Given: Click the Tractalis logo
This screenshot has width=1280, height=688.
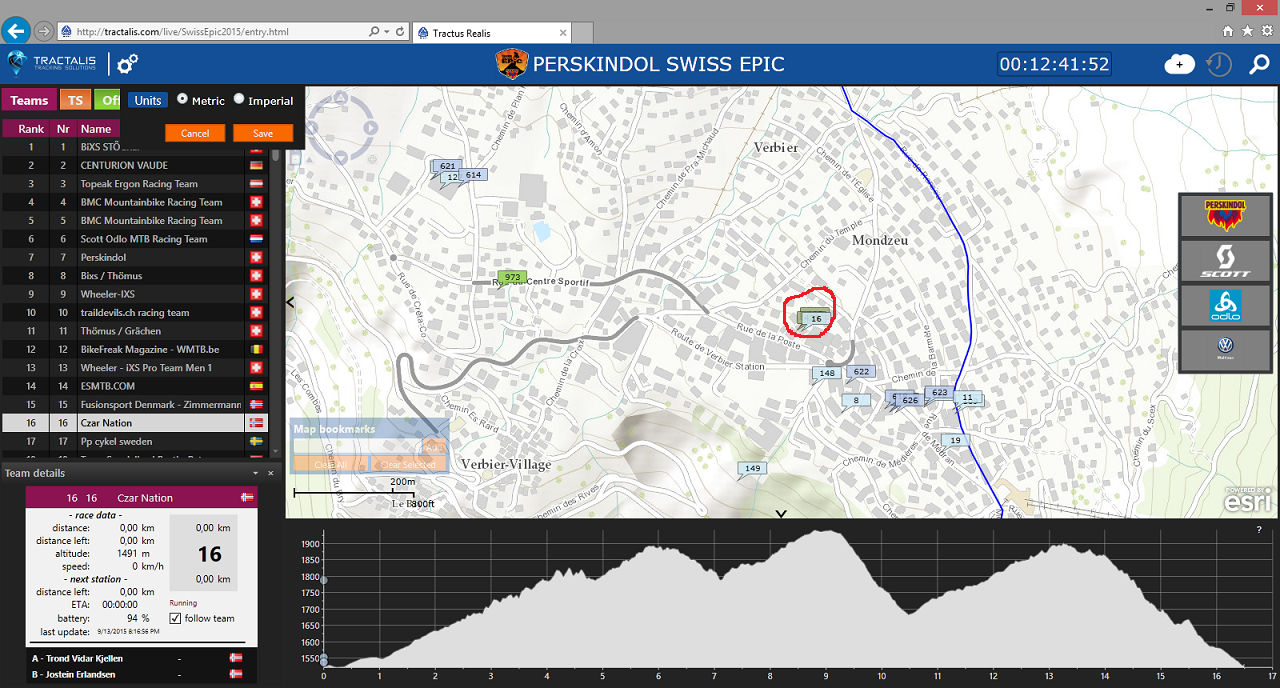Looking at the screenshot, I should click(x=52, y=64).
